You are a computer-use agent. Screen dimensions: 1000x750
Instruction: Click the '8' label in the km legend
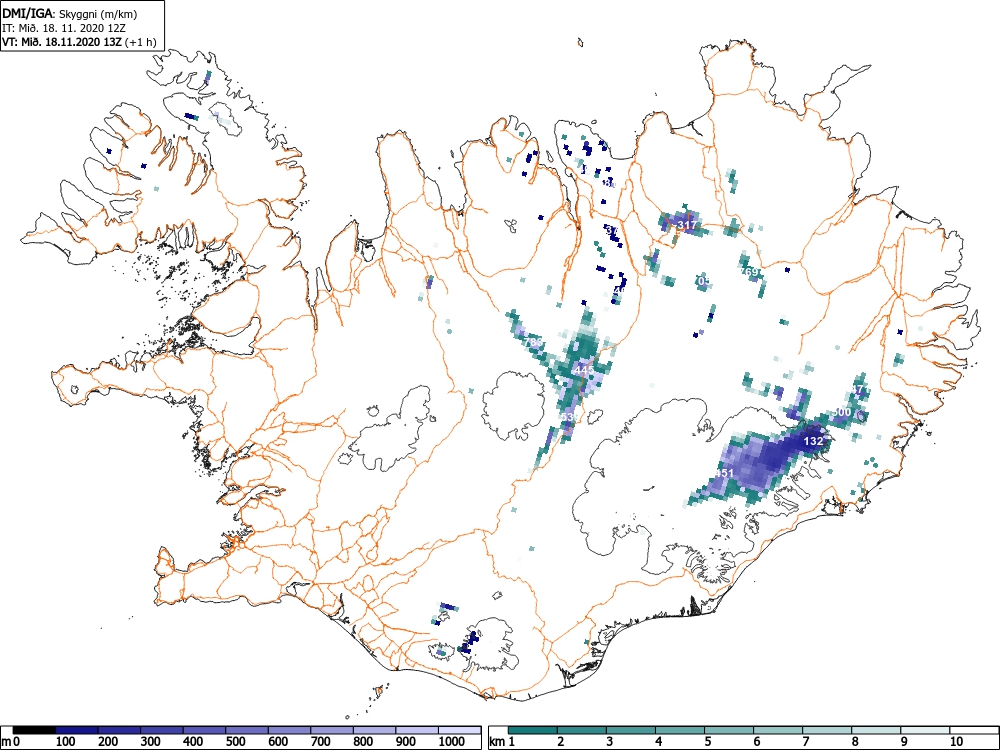coord(855,742)
